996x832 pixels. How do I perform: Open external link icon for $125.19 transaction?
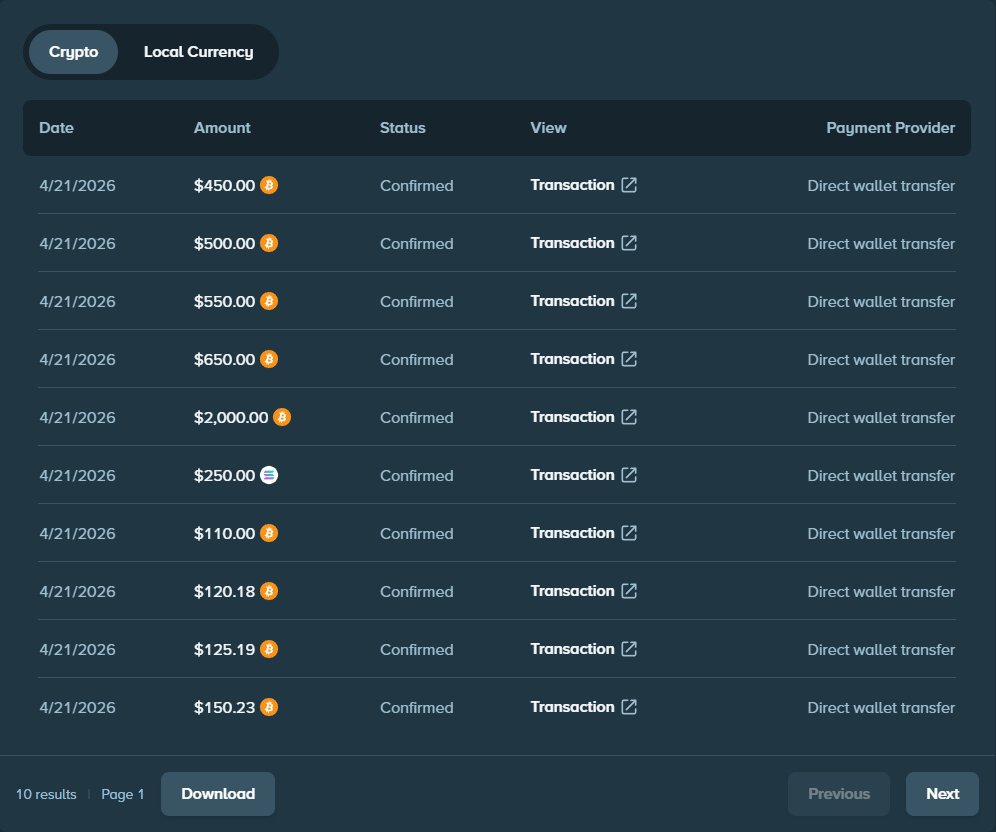click(x=629, y=648)
